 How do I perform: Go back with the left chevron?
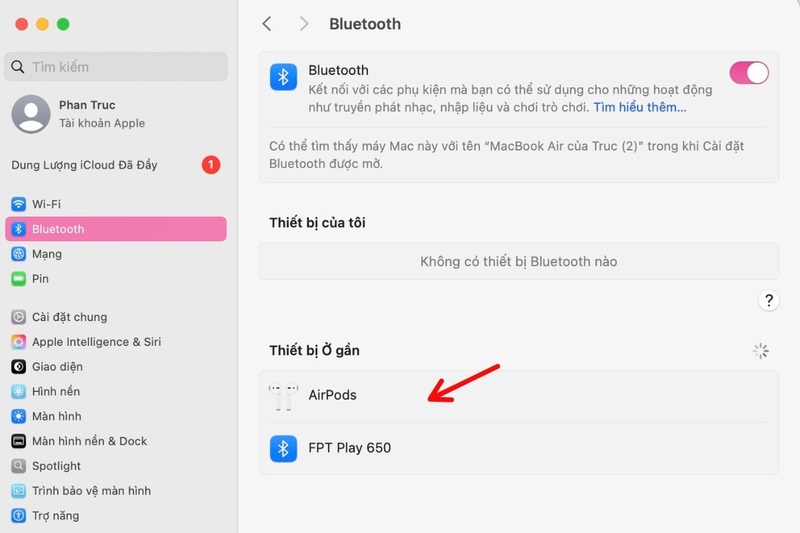[x=266, y=23]
